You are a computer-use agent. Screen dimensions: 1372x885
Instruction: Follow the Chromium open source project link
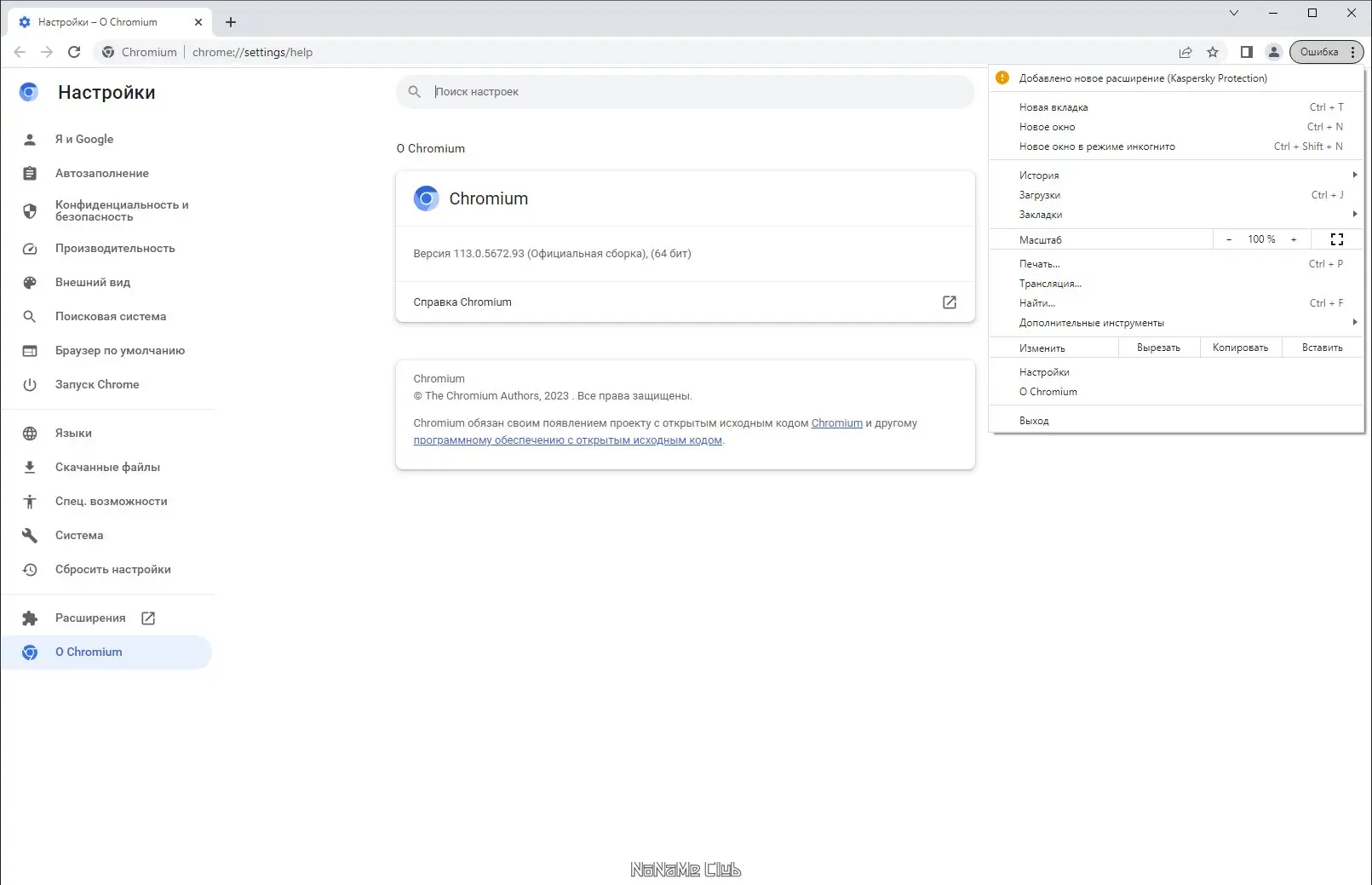(x=837, y=422)
